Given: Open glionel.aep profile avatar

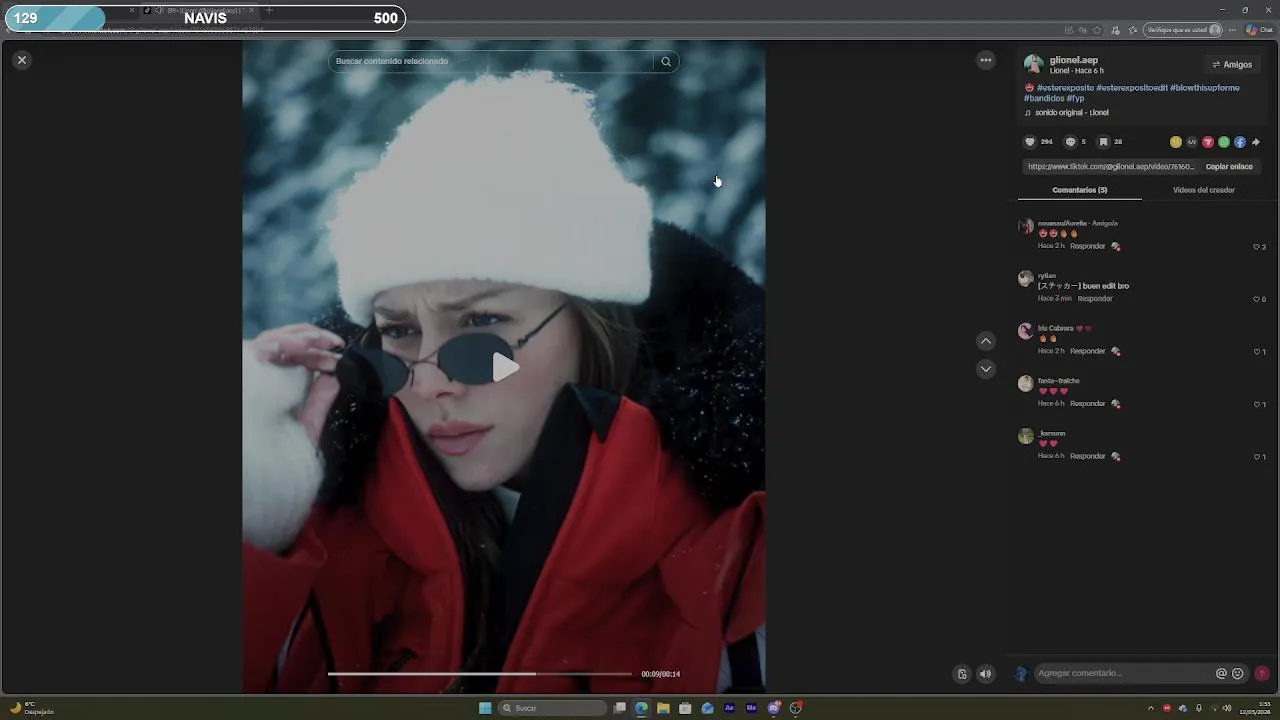Looking at the screenshot, I should pyautogui.click(x=1033, y=64).
